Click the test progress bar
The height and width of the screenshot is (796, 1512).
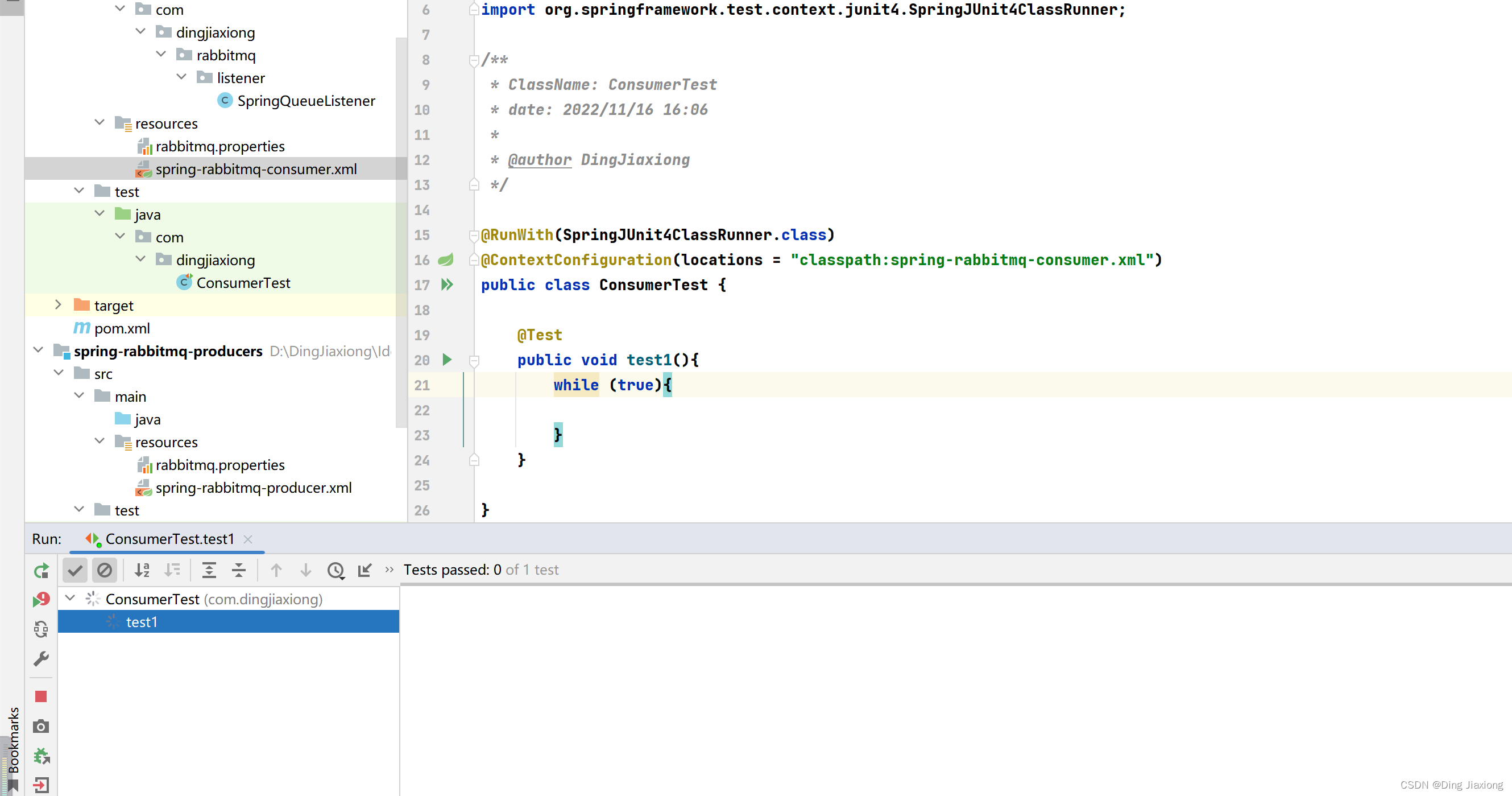pyautogui.click(x=956, y=584)
